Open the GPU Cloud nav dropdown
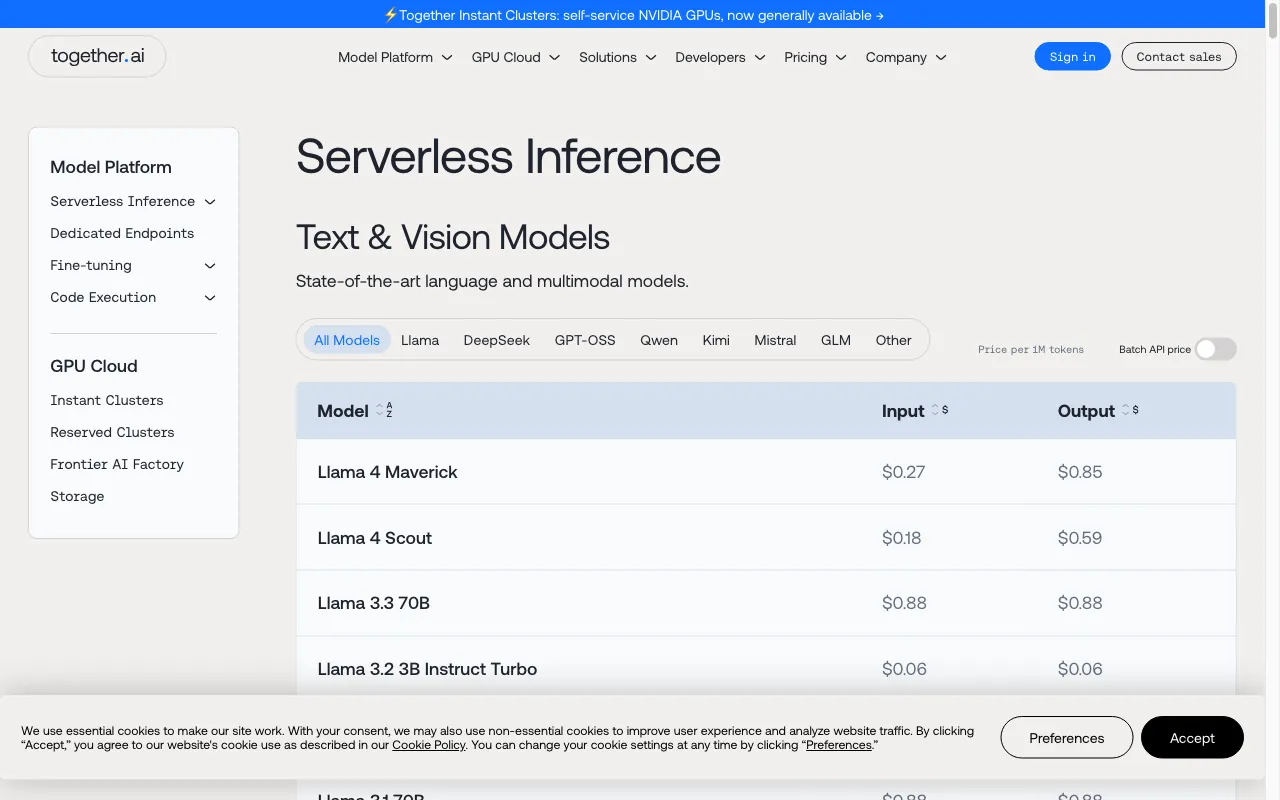The width and height of the screenshot is (1280, 800). click(x=516, y=57)
